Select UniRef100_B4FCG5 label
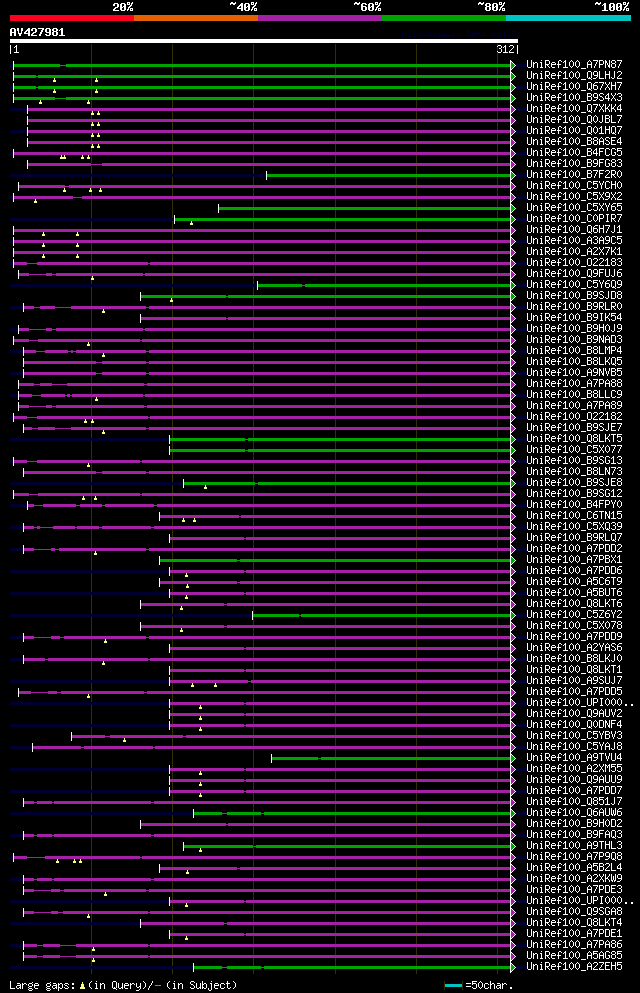 click(x=574, y=153)
